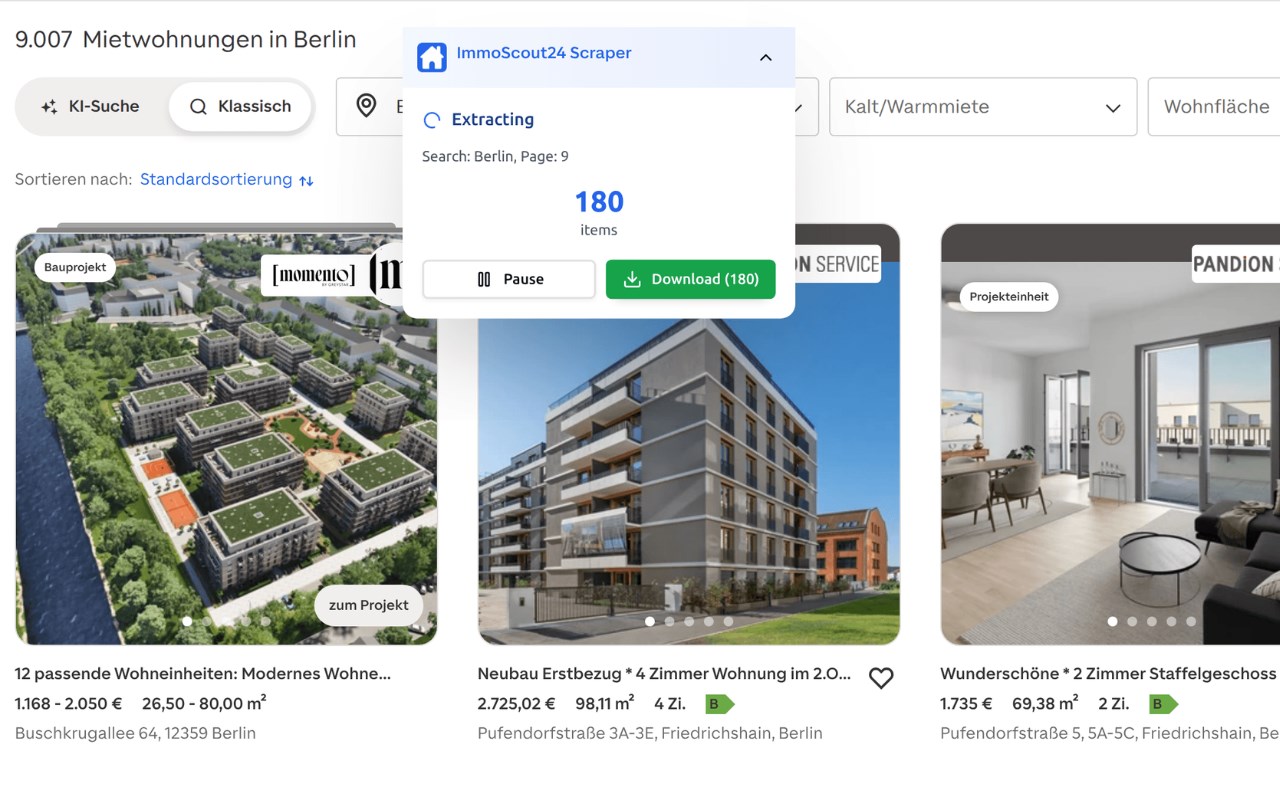Click the location pin icon
Screen dimensions: 1280x800
point(367,106)
